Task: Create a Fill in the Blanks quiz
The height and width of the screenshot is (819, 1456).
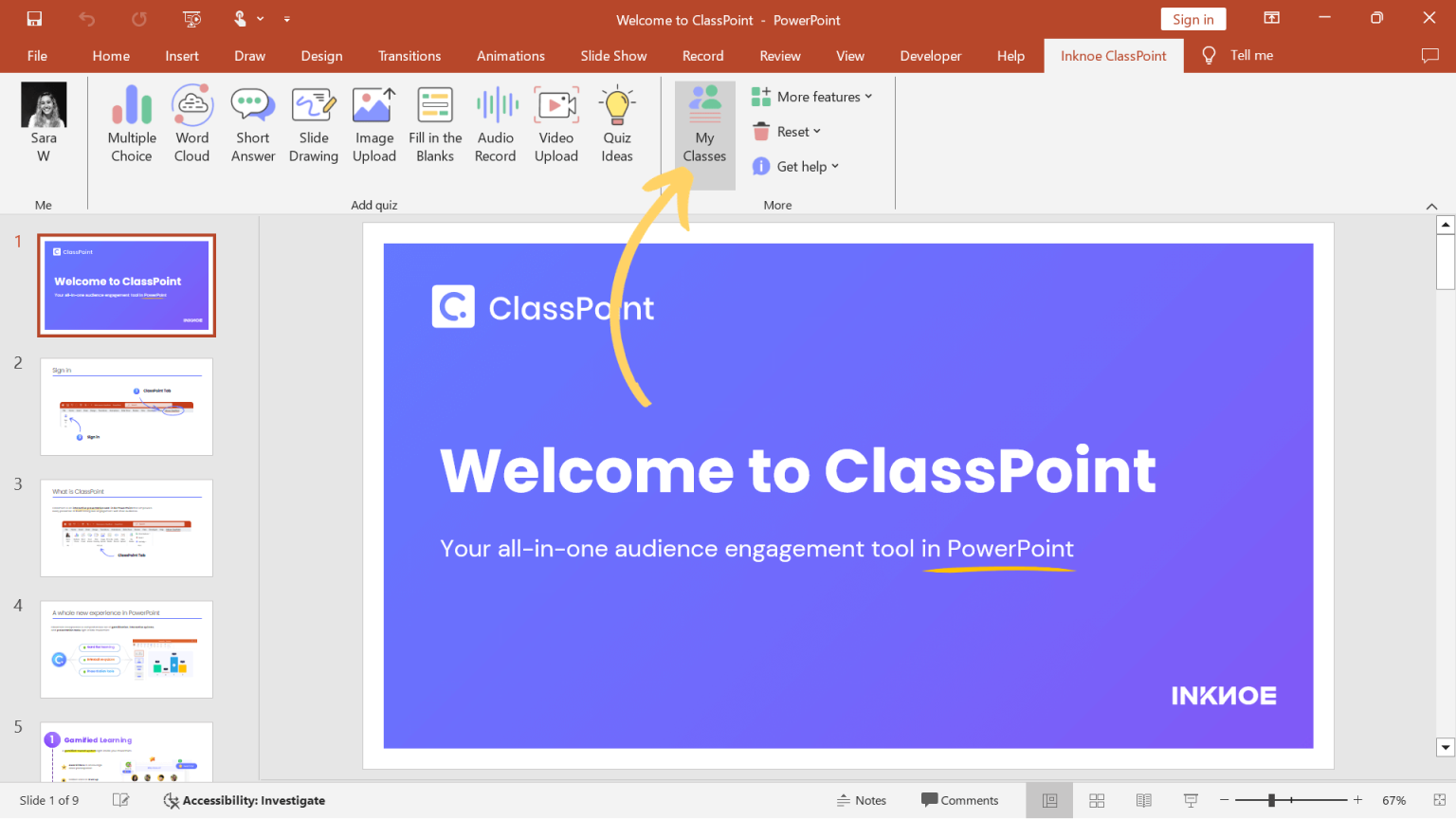Action: click(434, 123)
